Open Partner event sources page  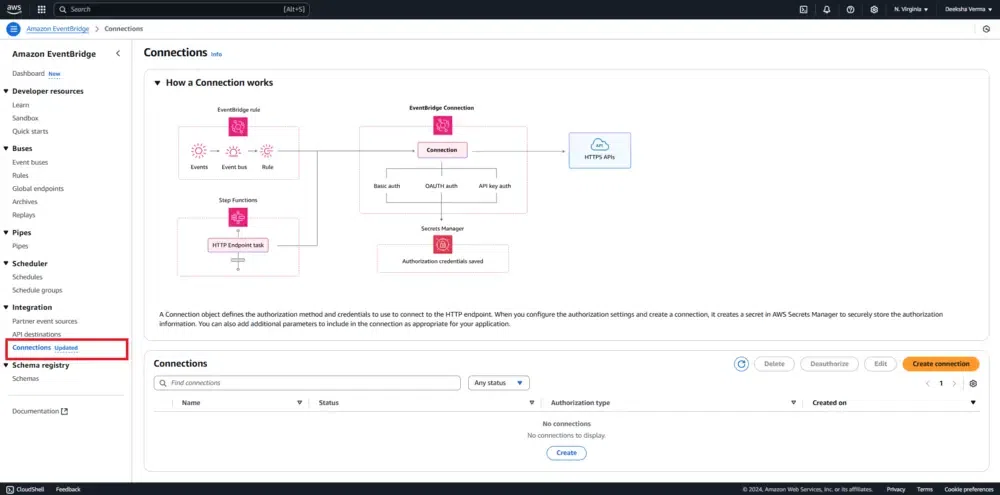point(45,321)
